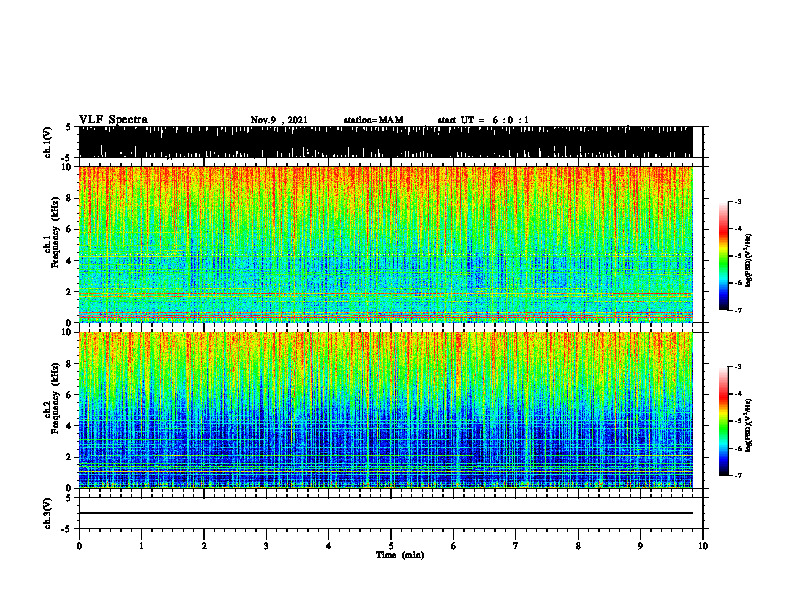Click time axis tick label '1'
The width and height of the screenshot is (792, 612).
(141, 546)
